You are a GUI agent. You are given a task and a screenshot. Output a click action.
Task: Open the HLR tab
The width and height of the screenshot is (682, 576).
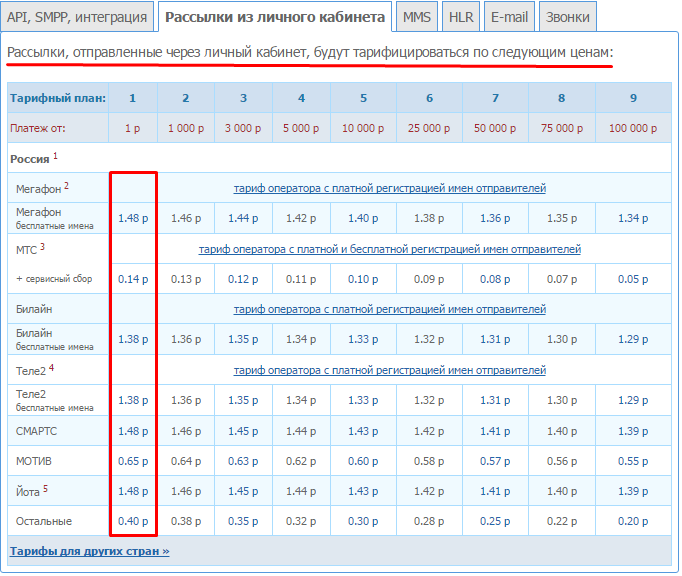pos(461,17)
